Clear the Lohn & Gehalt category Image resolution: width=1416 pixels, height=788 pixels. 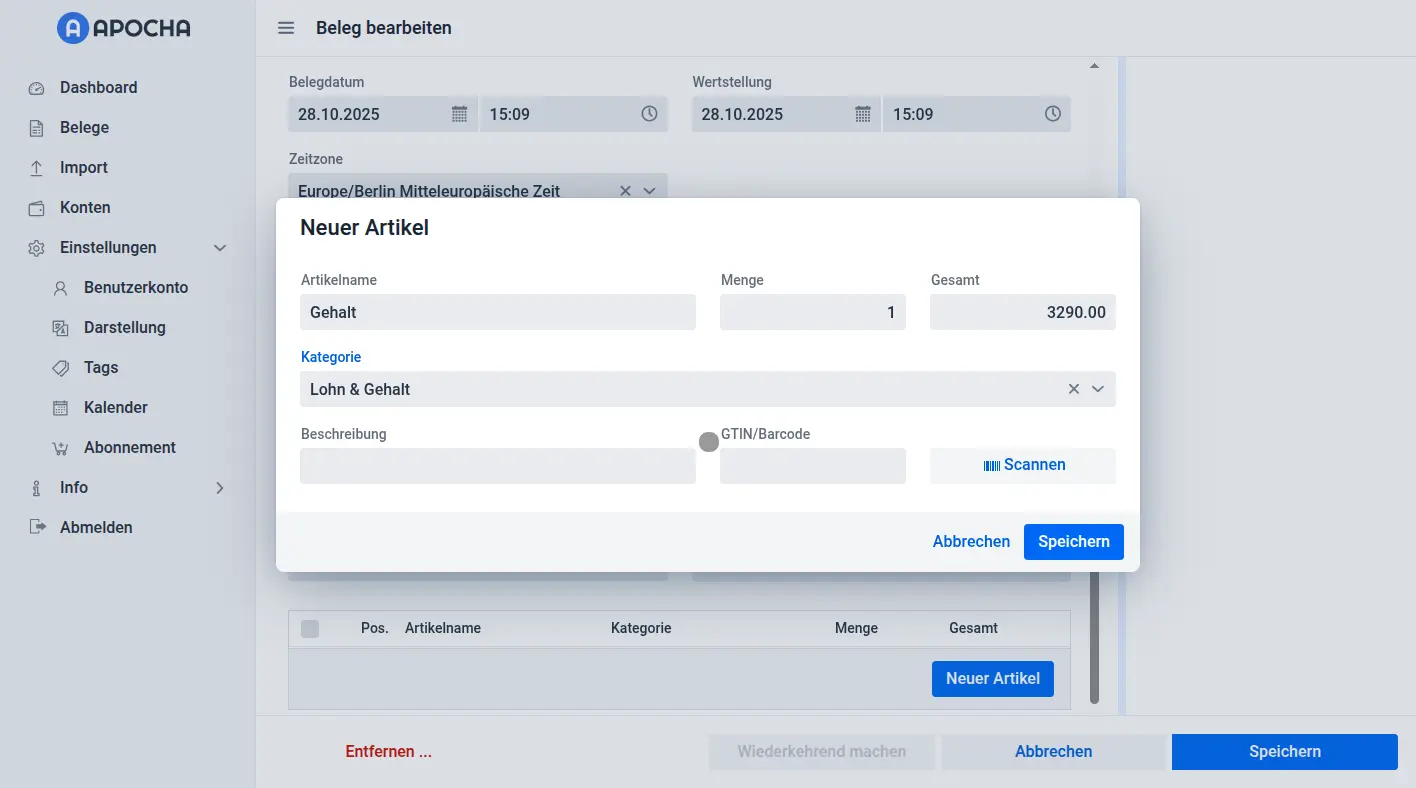(x=1074, y=389)
